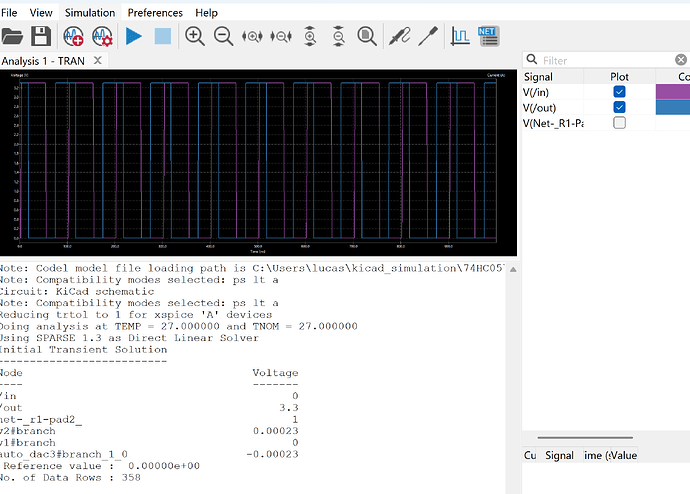Zoom in horizontally on the plot
690x494 pixels.
(x=252, y=36)
